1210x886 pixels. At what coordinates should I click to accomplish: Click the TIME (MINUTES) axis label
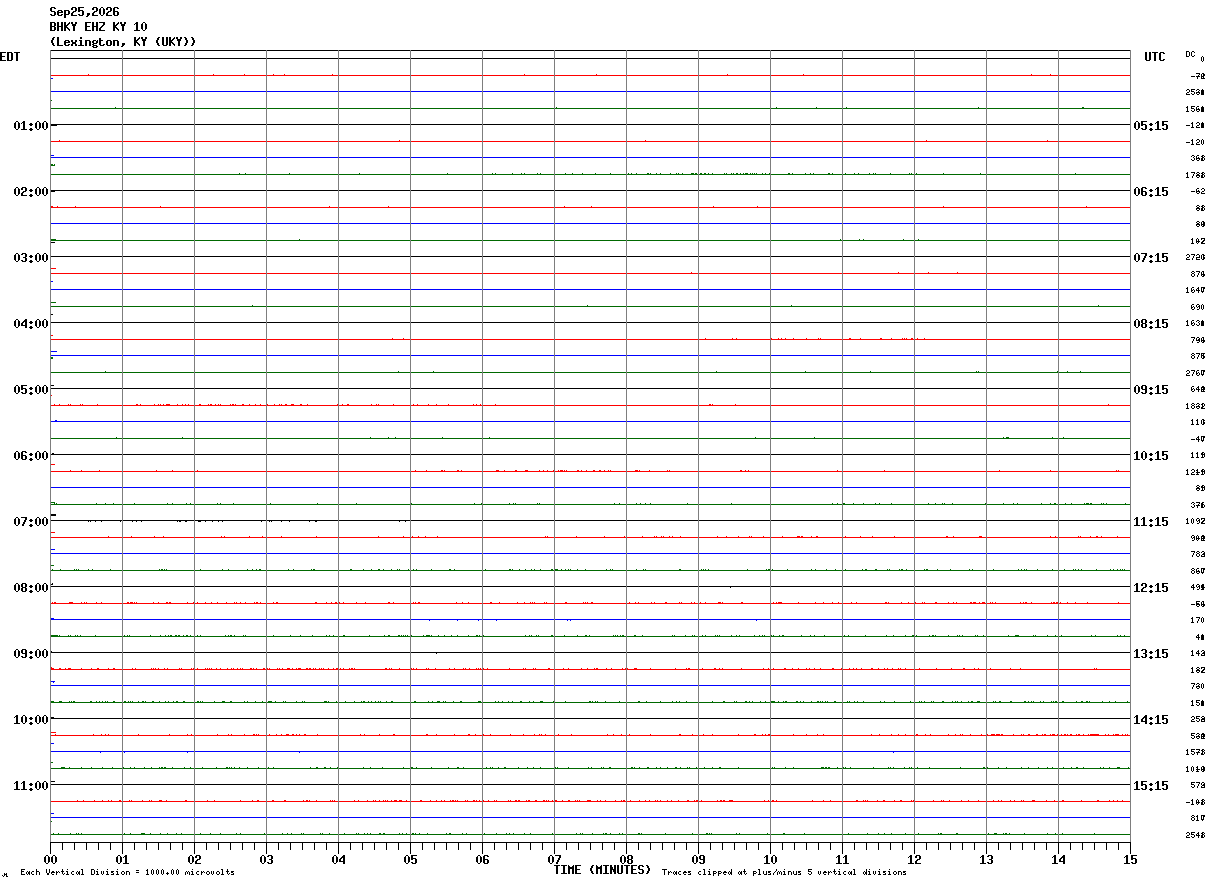(602, 870)
